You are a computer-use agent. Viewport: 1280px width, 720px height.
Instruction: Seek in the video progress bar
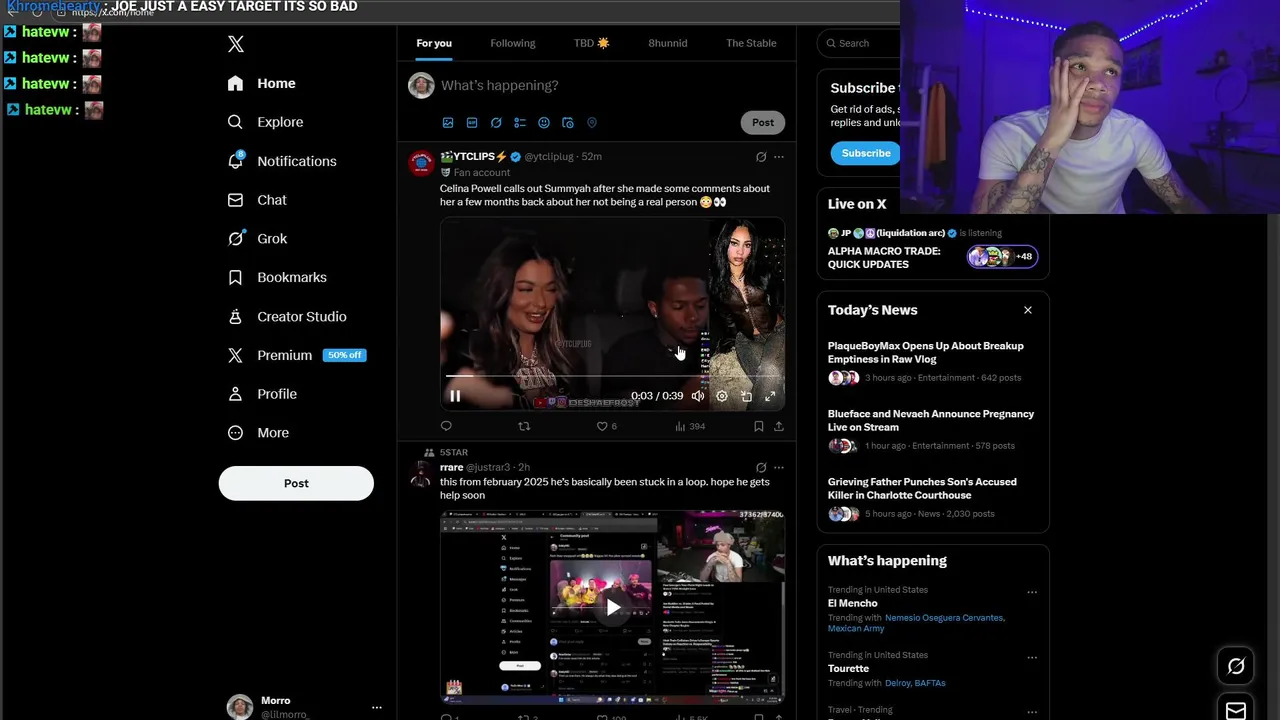tap(612, 376)
